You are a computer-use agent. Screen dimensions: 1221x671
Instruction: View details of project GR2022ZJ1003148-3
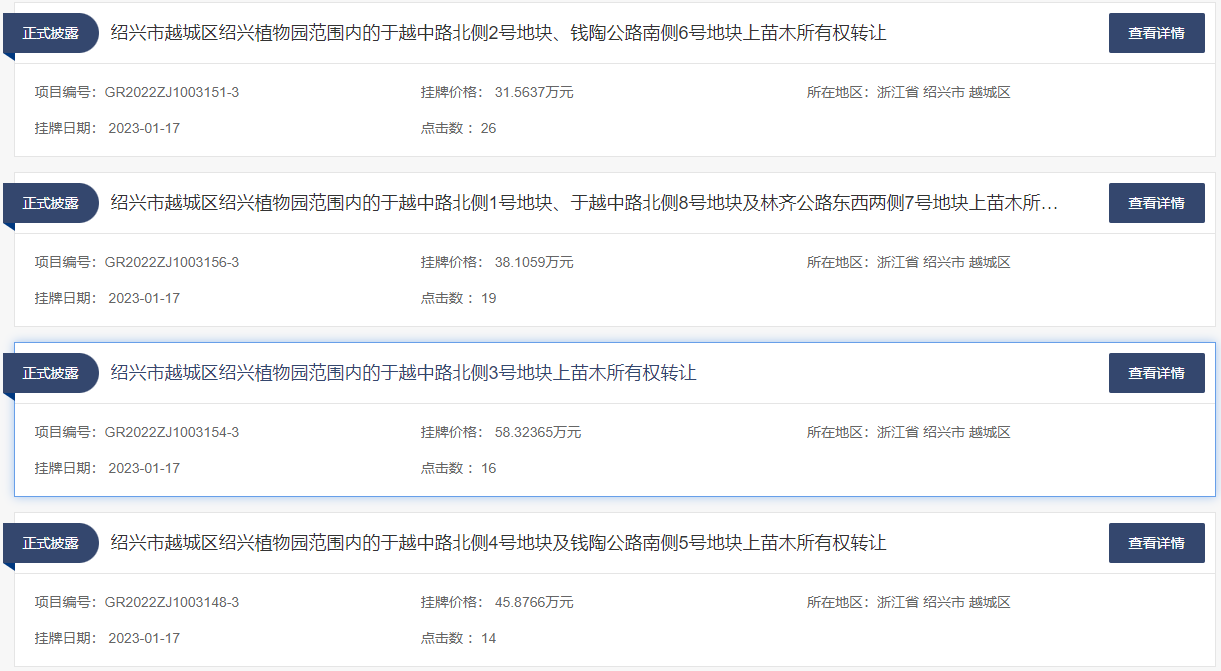point(1156,543)
